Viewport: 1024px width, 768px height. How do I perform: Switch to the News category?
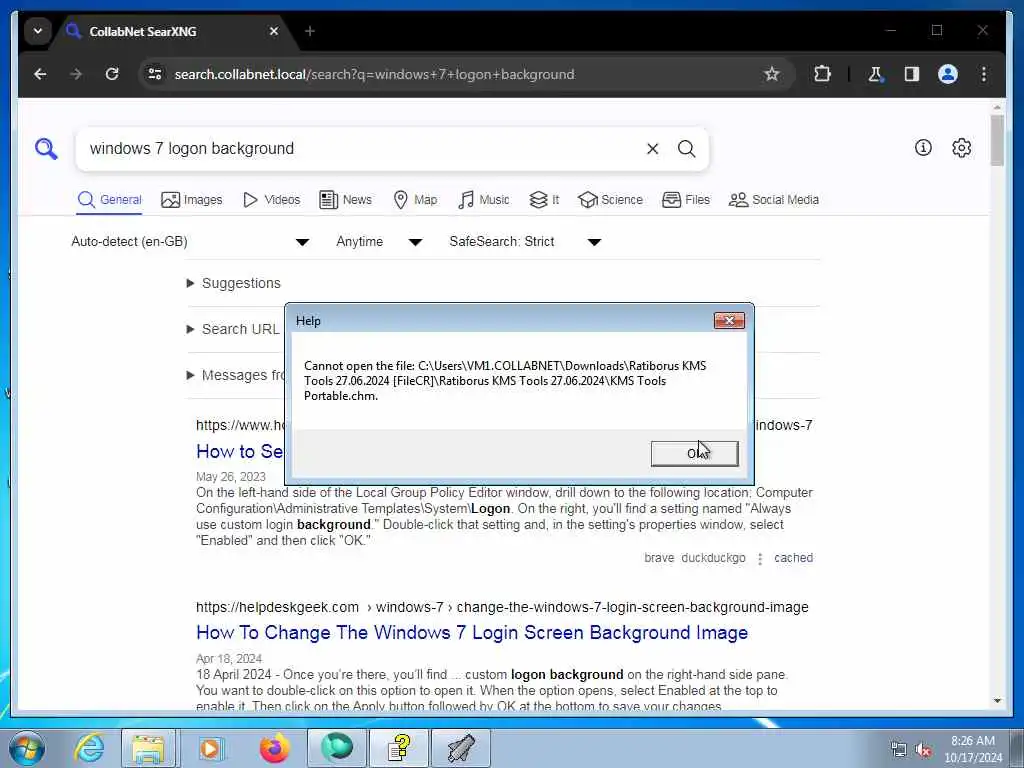(345, 200)
